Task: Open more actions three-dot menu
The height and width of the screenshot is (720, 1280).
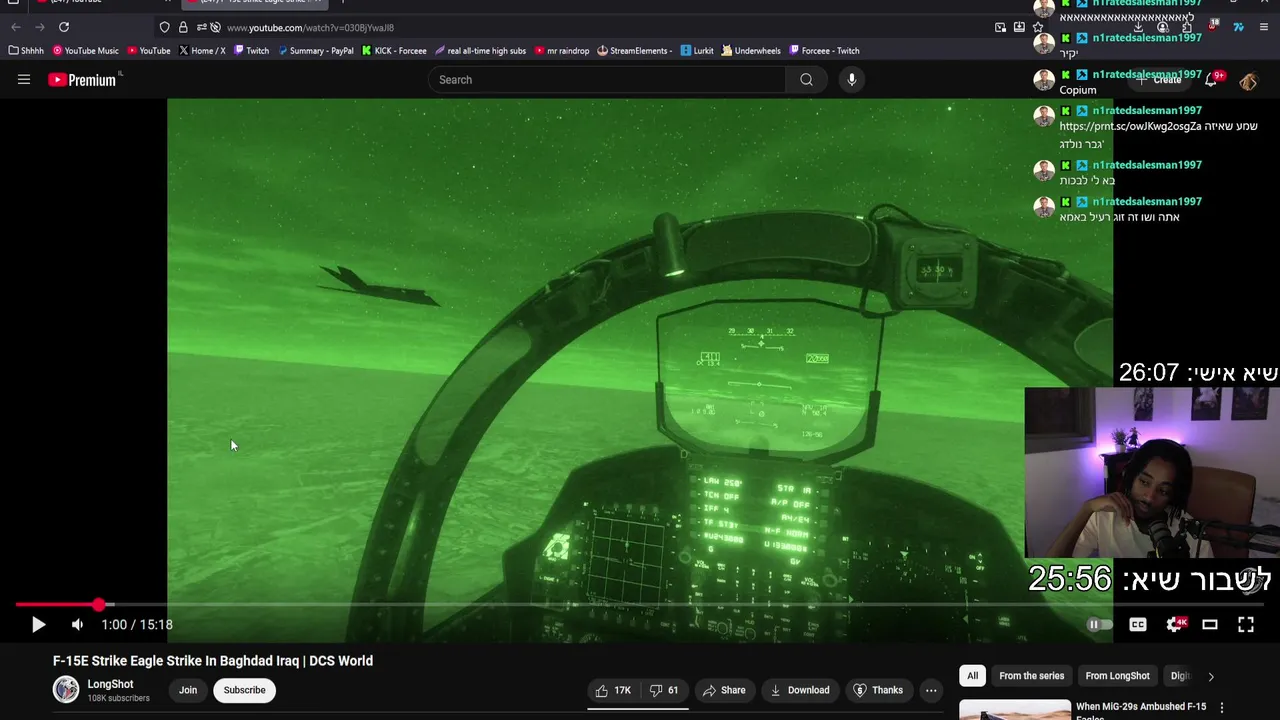Action: coord(931,690)
